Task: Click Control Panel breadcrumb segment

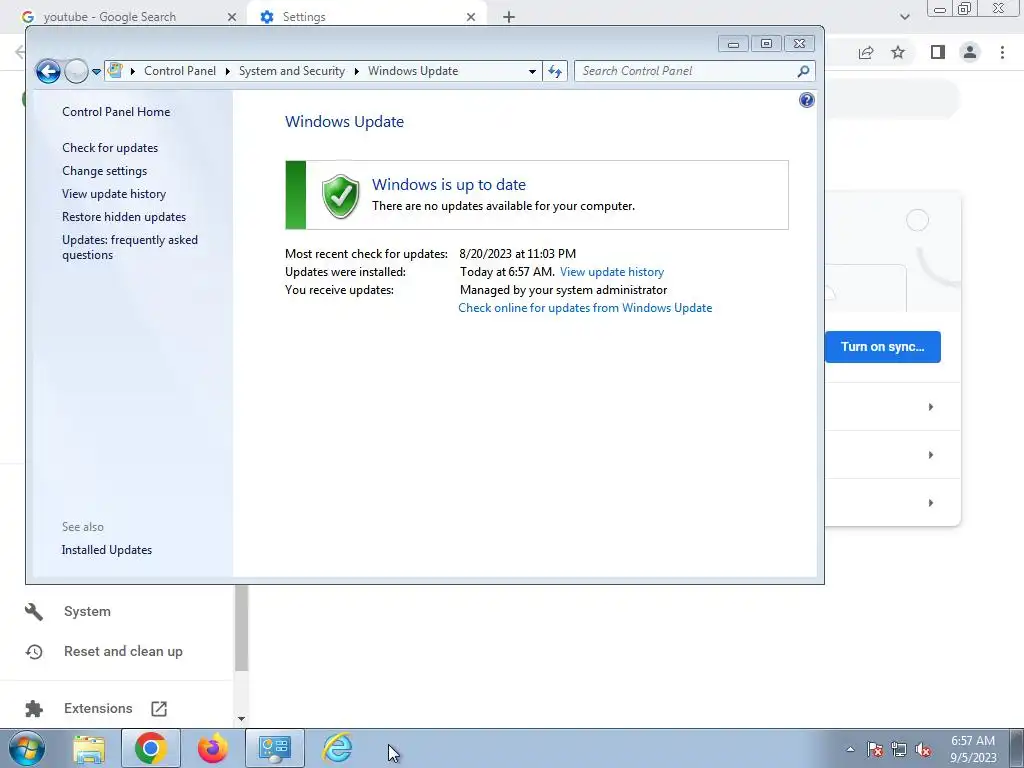Action: [180, 71]
